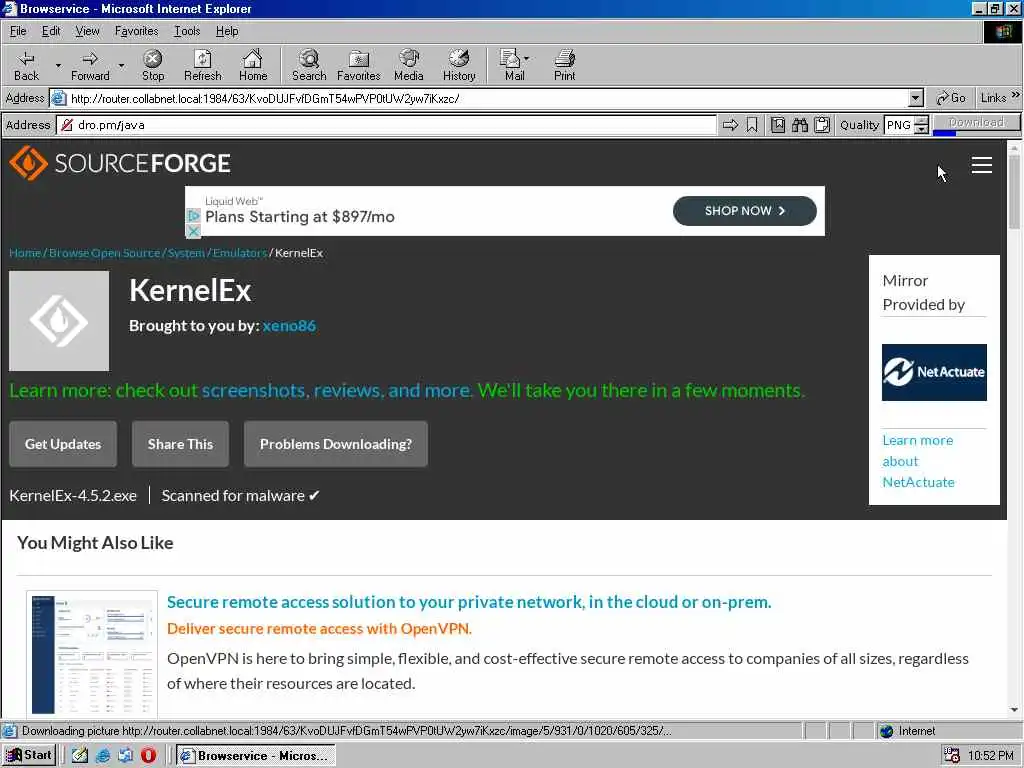Viewport: 1024px width, 768px height.
Task: Click Browservice go arrow icon
Action: click(x=730, y=125)
